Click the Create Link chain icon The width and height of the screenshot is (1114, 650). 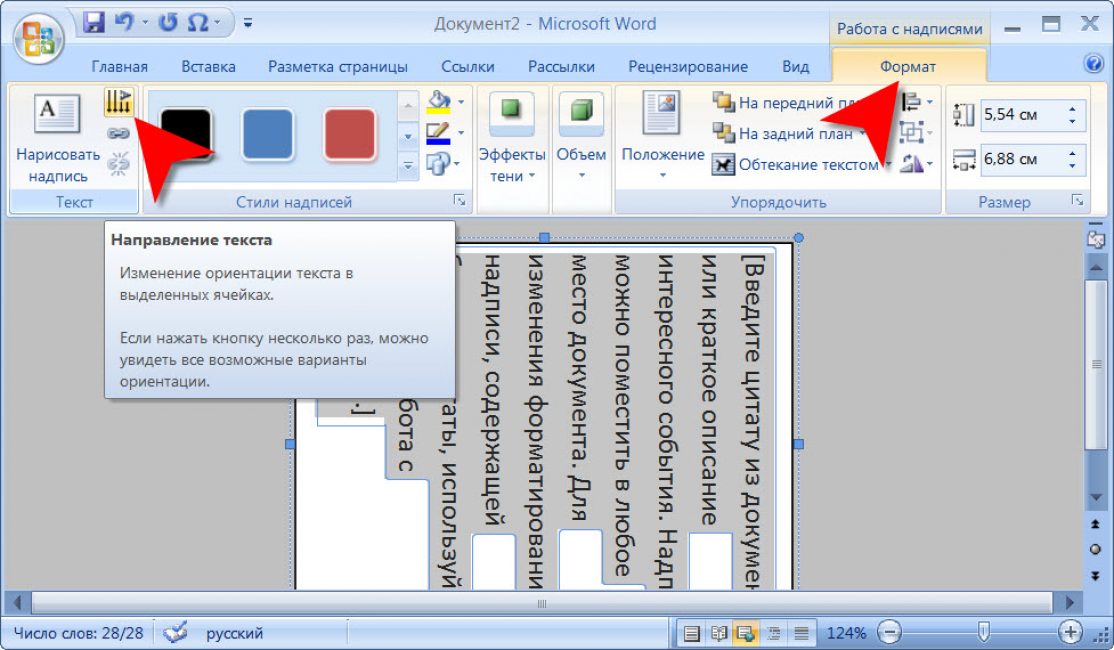pyautogui.click(x=118, y=133)
